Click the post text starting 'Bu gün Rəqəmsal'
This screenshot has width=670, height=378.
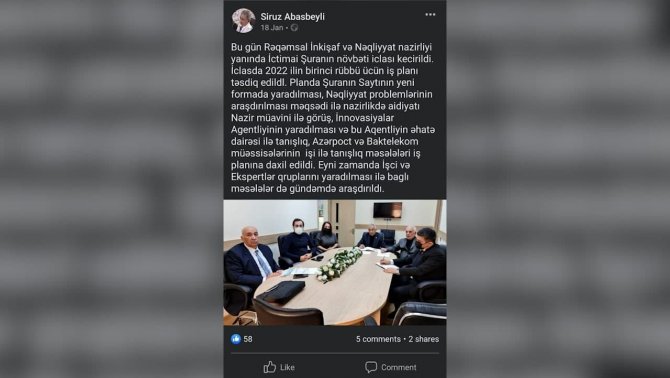333,117
